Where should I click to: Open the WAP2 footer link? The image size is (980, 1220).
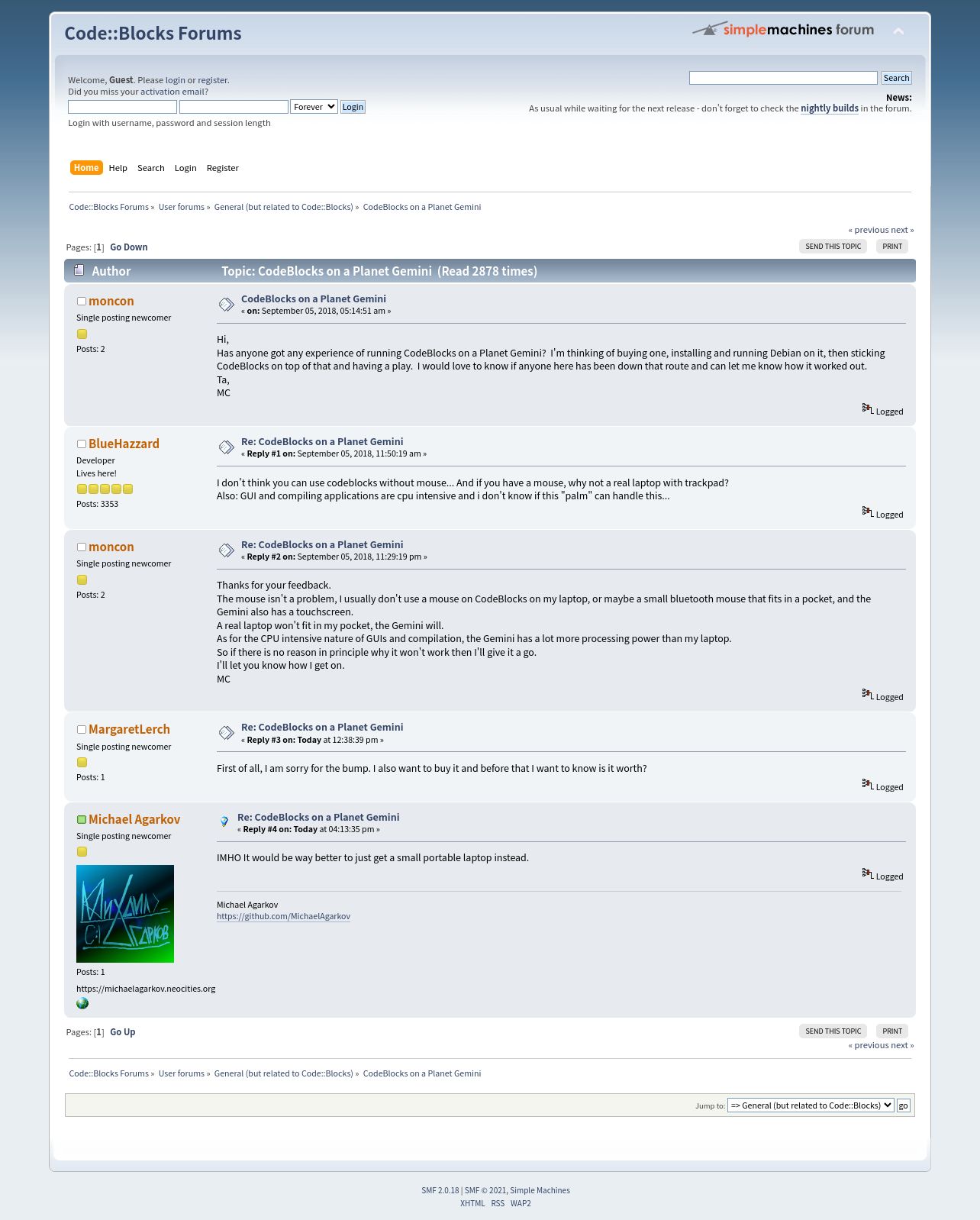[521, 1203]
